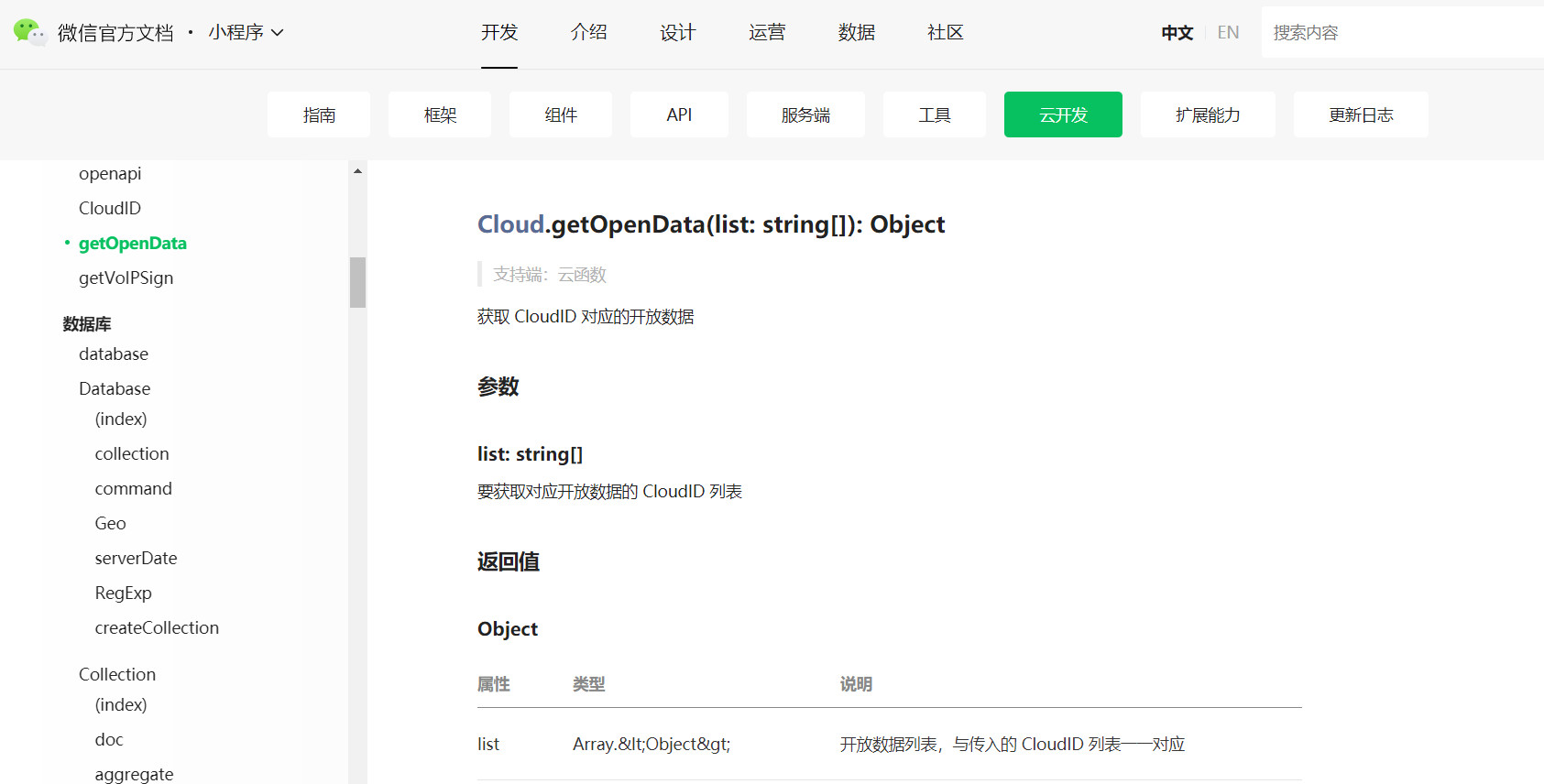Click the sidebar scroll-up arrow
This screenshot has height=784, width=1544.
tap(357, 171)
